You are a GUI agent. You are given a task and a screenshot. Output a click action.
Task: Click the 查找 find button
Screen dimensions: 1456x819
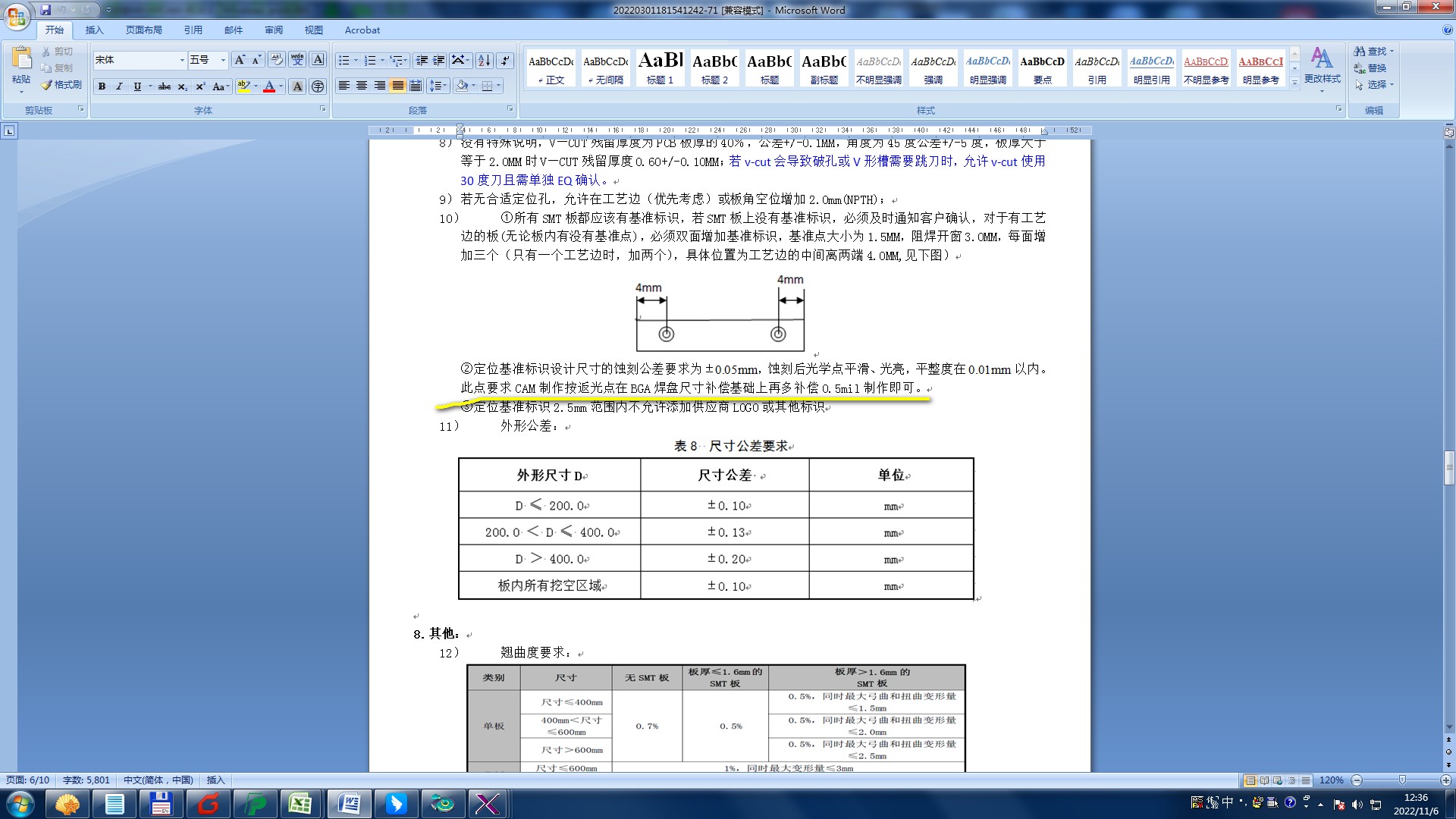tap(1375, 52)
